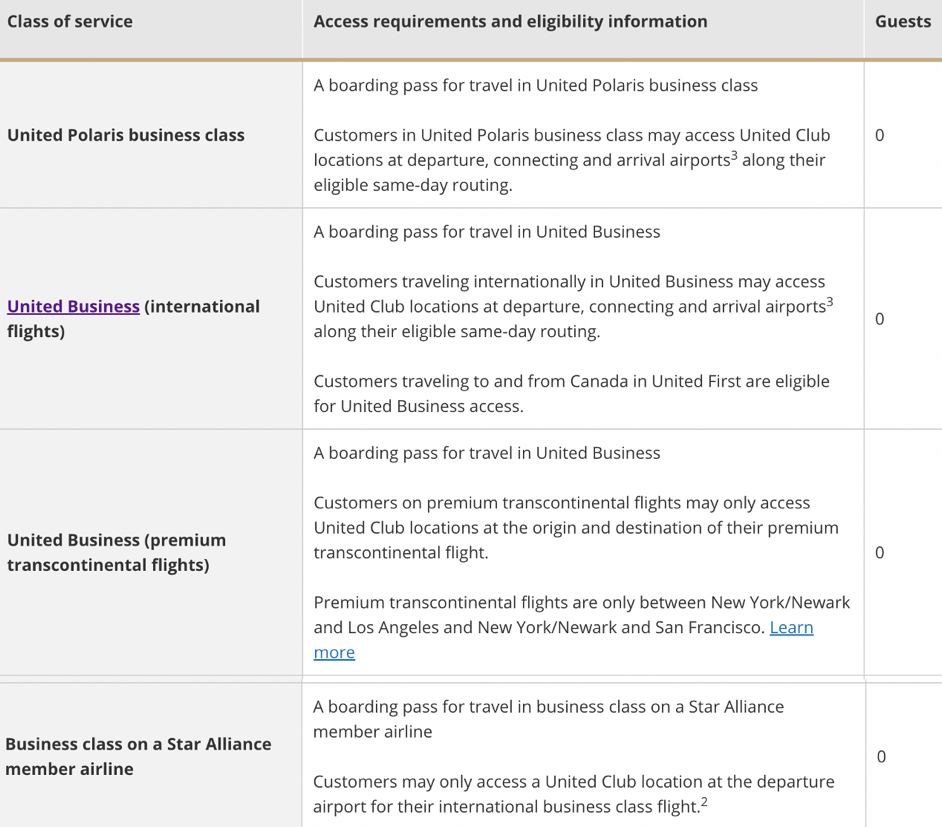Select the Access requirements and eligibility header
This screenshot has height=827, width=942.
point(510,22)
